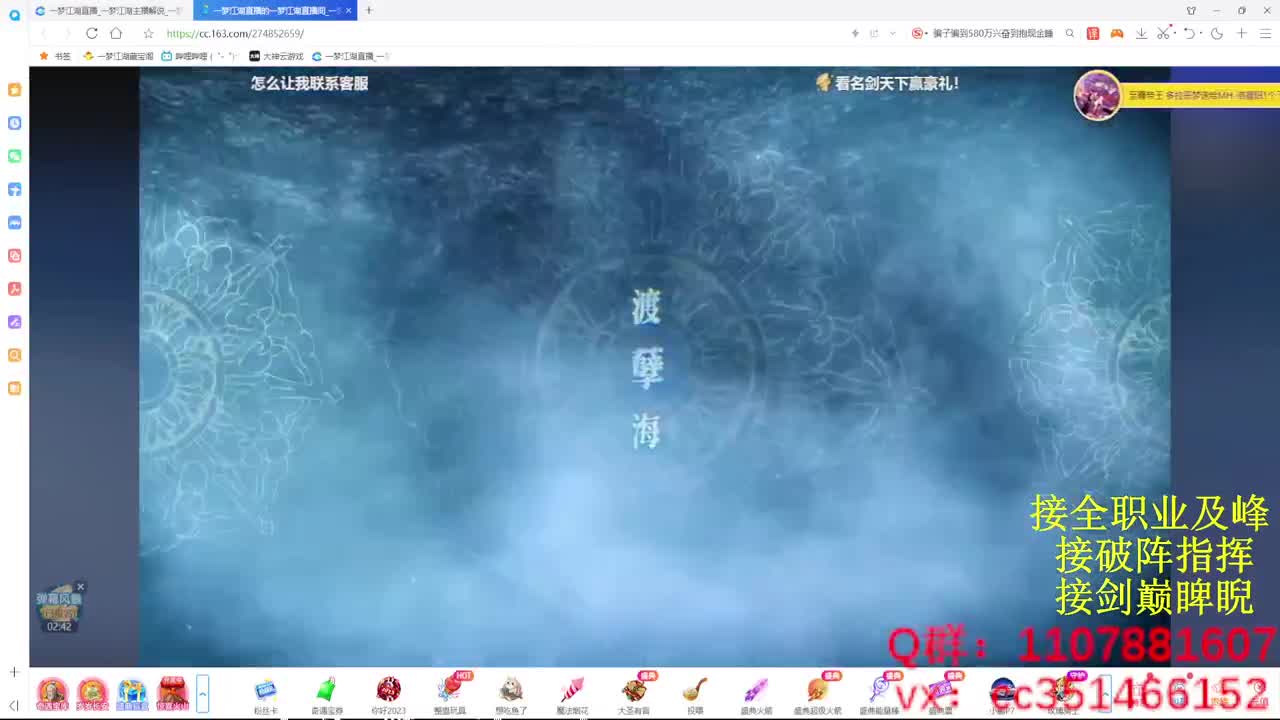Open the 大神云游戏 bookmark
Image resolution: width=1280 pixels, height=720 pixels.
coord(276,56)
